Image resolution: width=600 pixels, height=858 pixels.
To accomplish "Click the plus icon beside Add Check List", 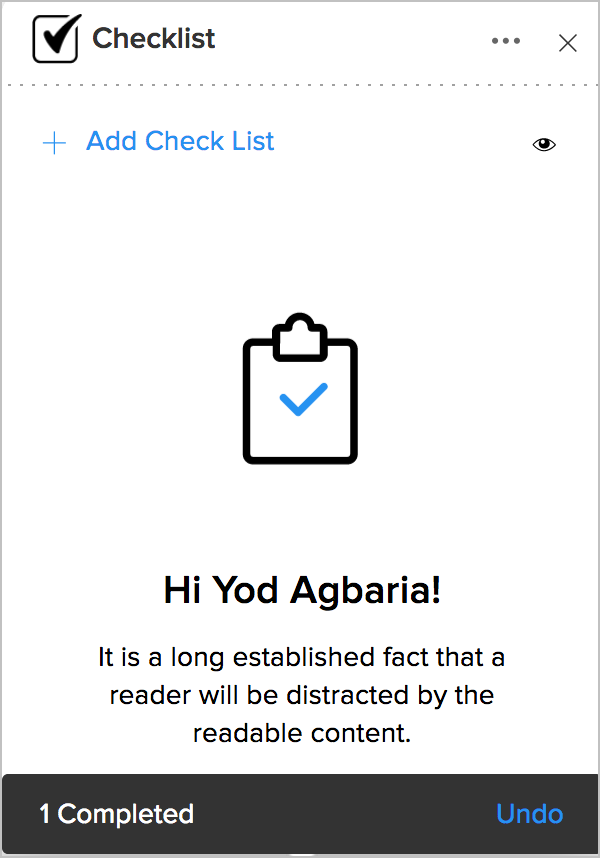I will pyautogui.click(x=54, y=144).
